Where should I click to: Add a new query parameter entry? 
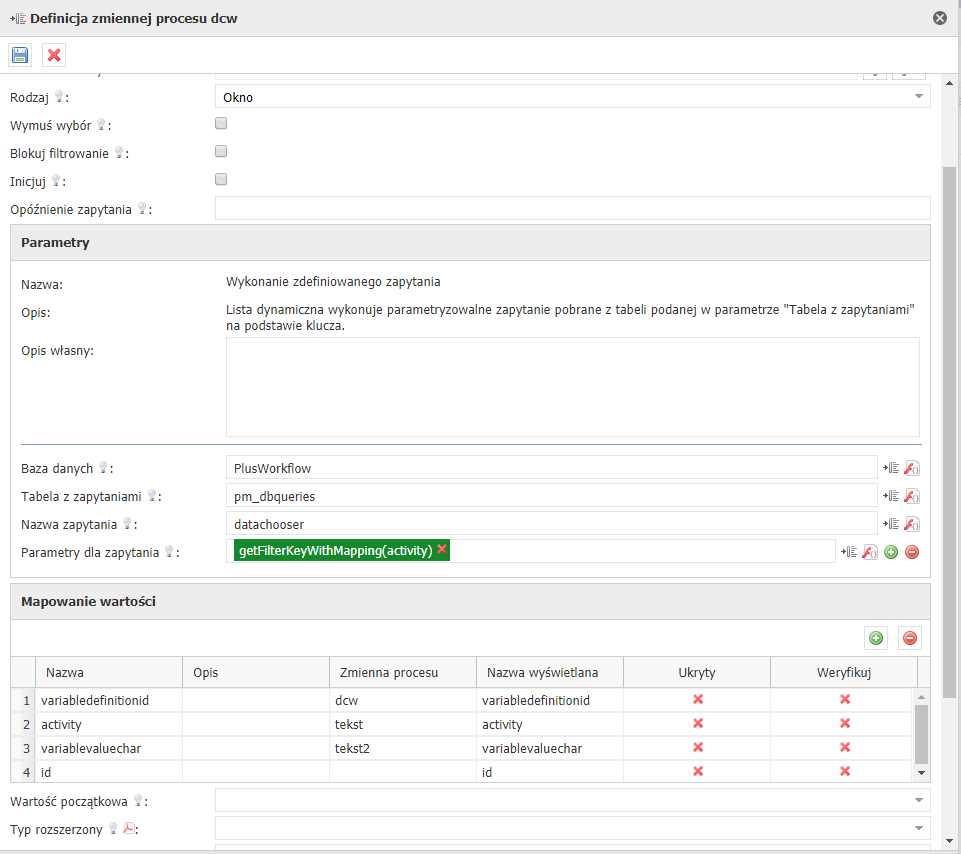(x=891, y=552)
